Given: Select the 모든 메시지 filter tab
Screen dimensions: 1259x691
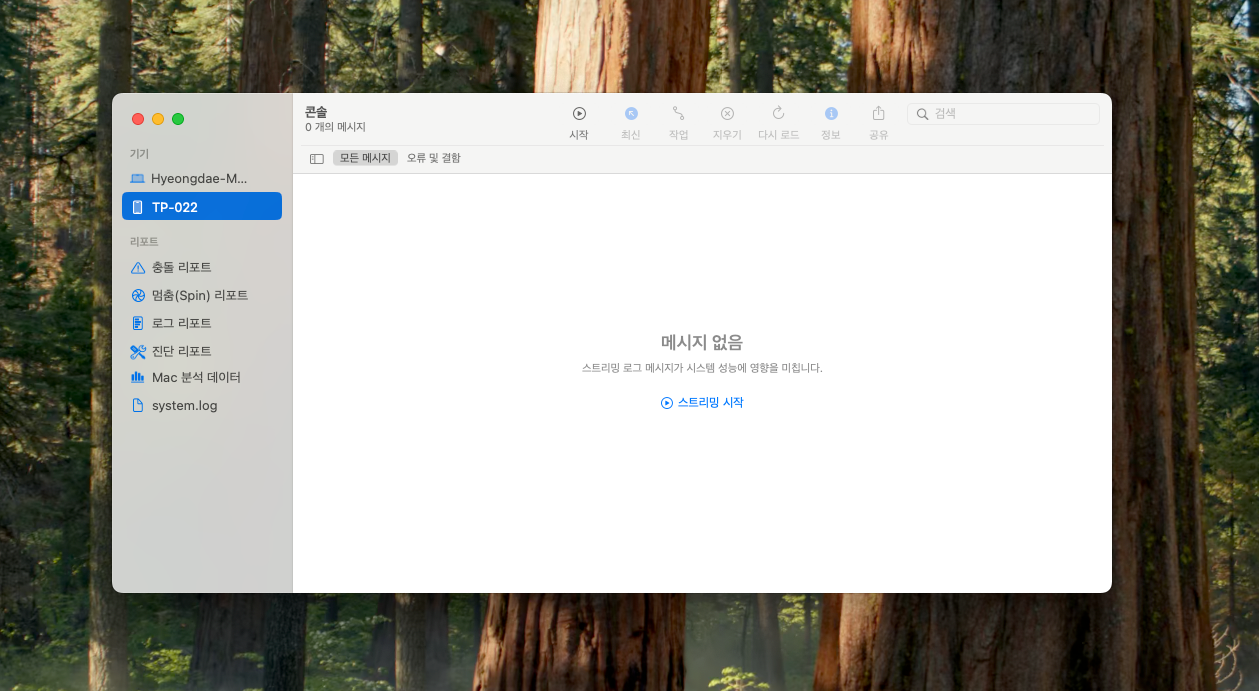Looking at the screenshot, I should (x=365, y=158).
